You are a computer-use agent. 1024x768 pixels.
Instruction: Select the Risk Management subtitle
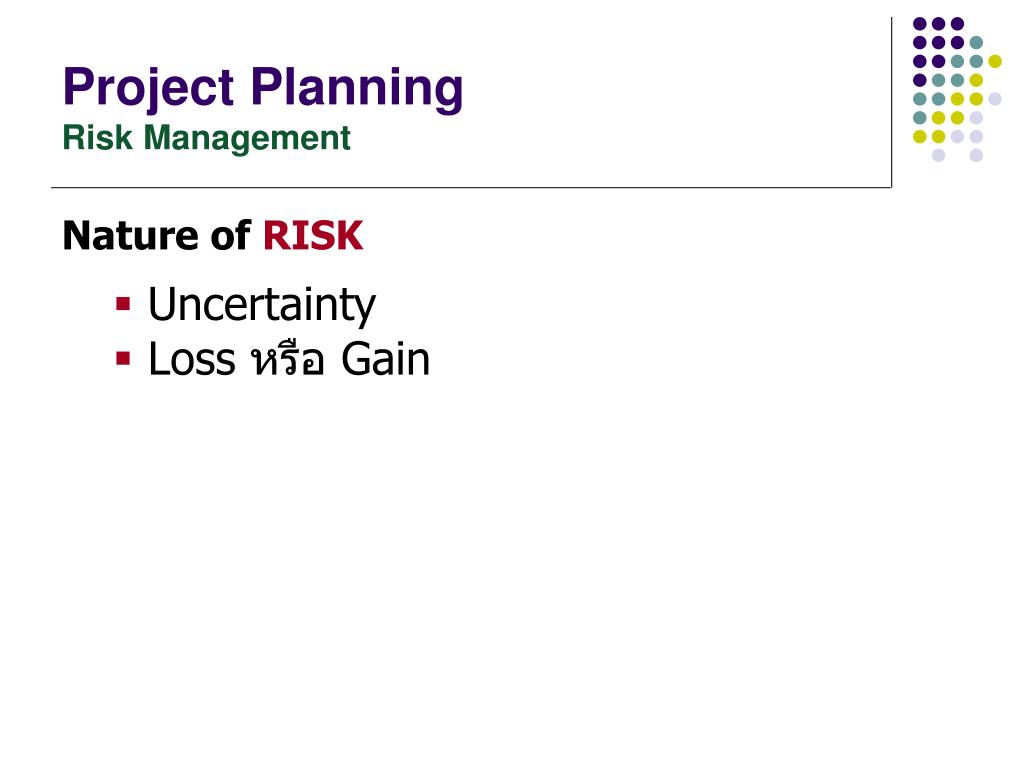206,138
